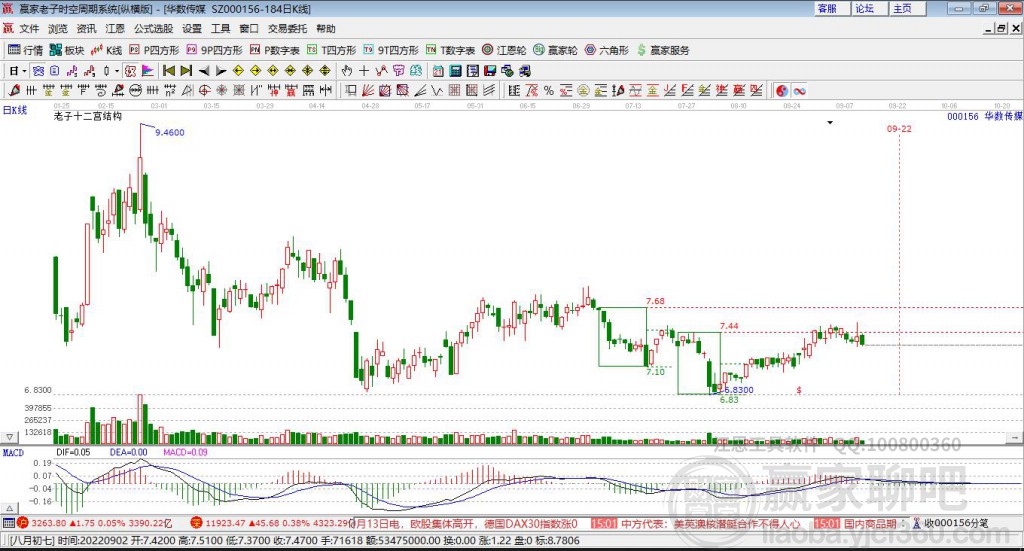1024x551 pixels.
Task: Open the T四方形 tool
Action: 332,50
